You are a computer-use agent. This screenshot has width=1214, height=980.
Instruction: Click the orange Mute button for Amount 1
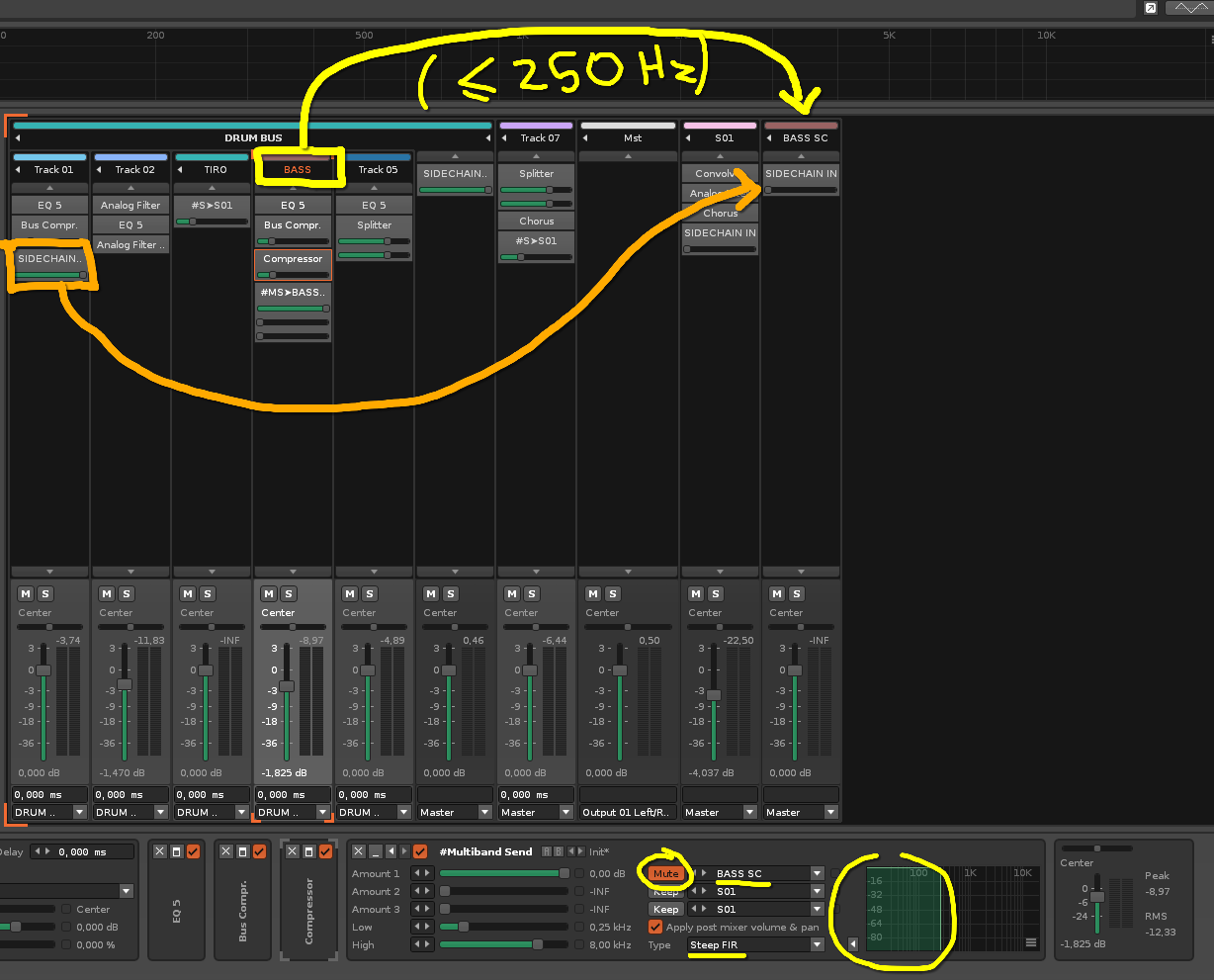(x=665, y=874)
